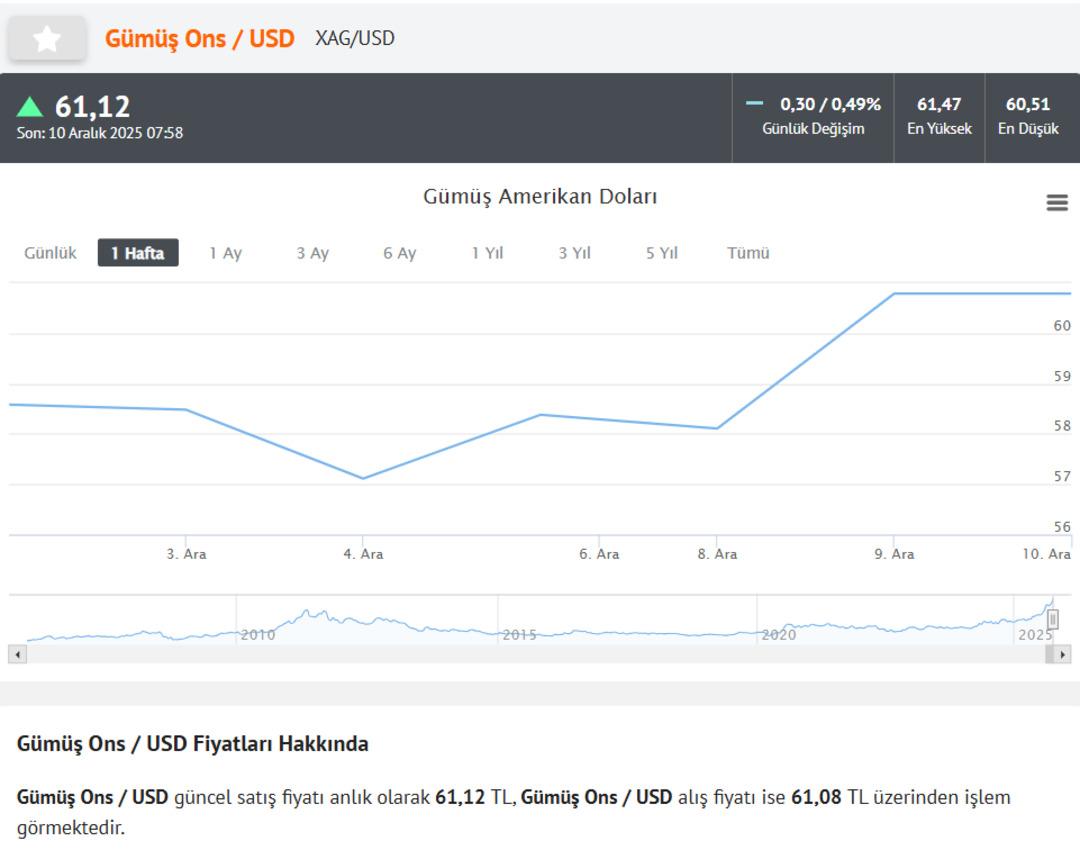
Task: Switch the chart to 1 Ay
Action: (225, 253)
